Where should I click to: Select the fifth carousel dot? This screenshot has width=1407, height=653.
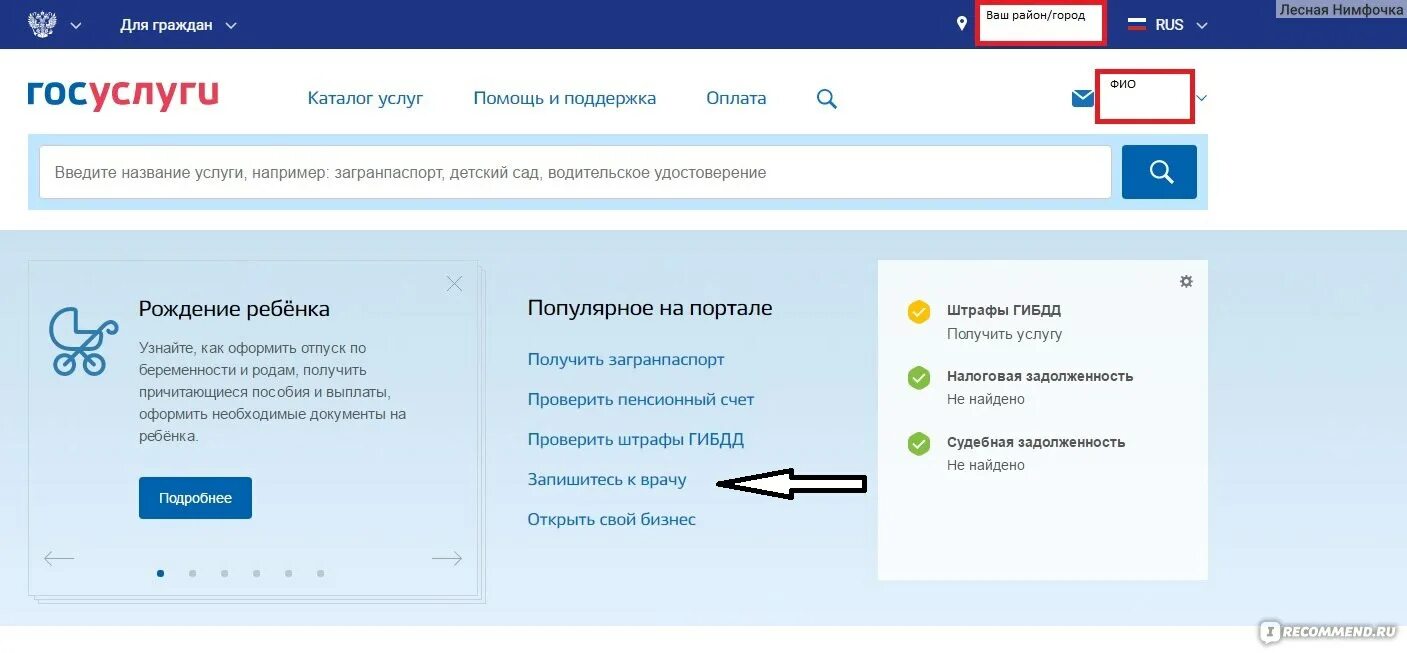pos(288,573)
